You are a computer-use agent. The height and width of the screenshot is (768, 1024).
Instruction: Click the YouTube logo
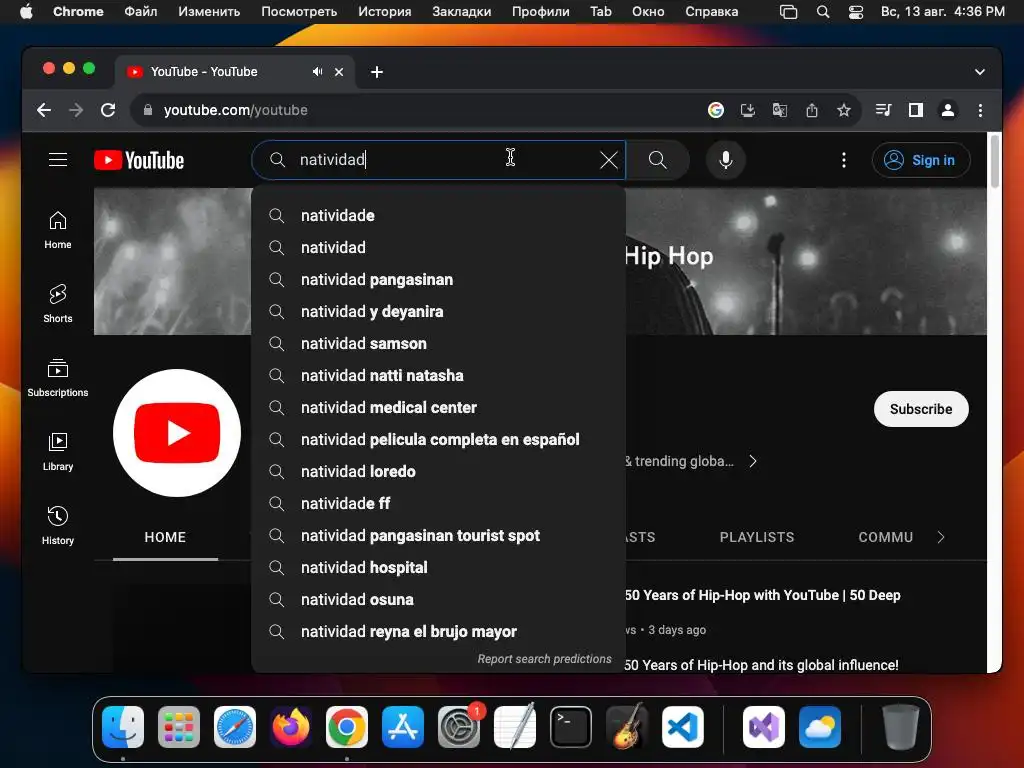[139, 160]
